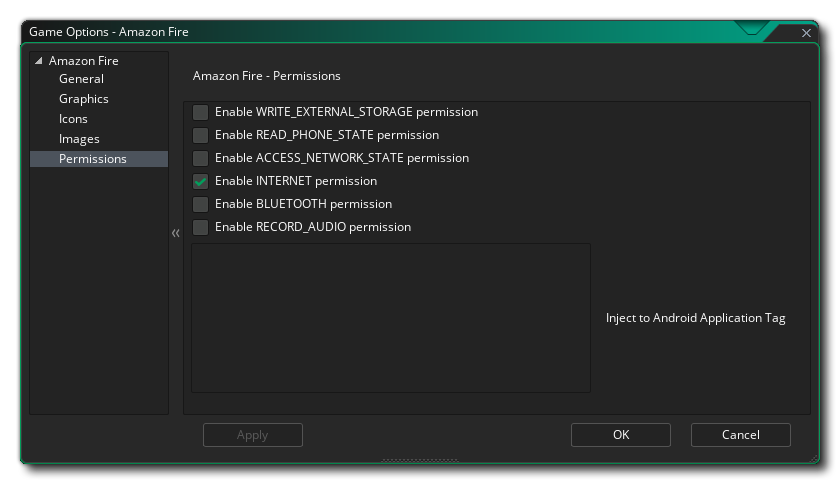Click the dialog title Game Options - Amazon Fire
Screen dimensions: 840x484
pyautogui.click(x=109, y=32)
